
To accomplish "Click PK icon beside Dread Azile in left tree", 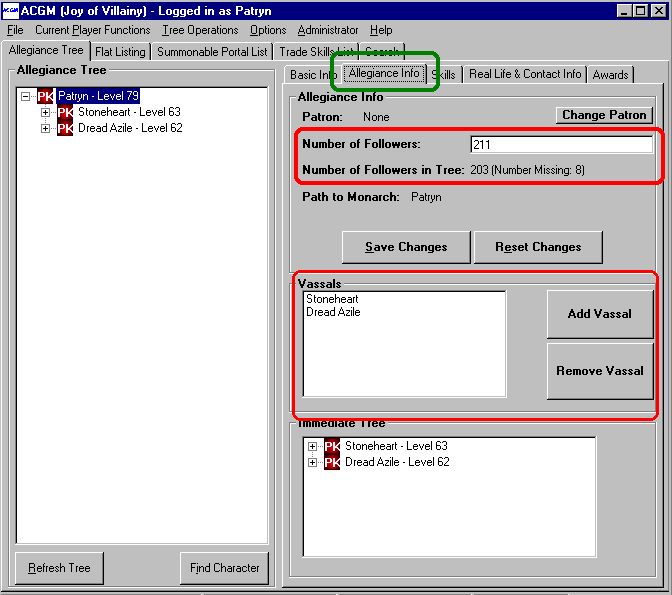I will tap(65, 129).
